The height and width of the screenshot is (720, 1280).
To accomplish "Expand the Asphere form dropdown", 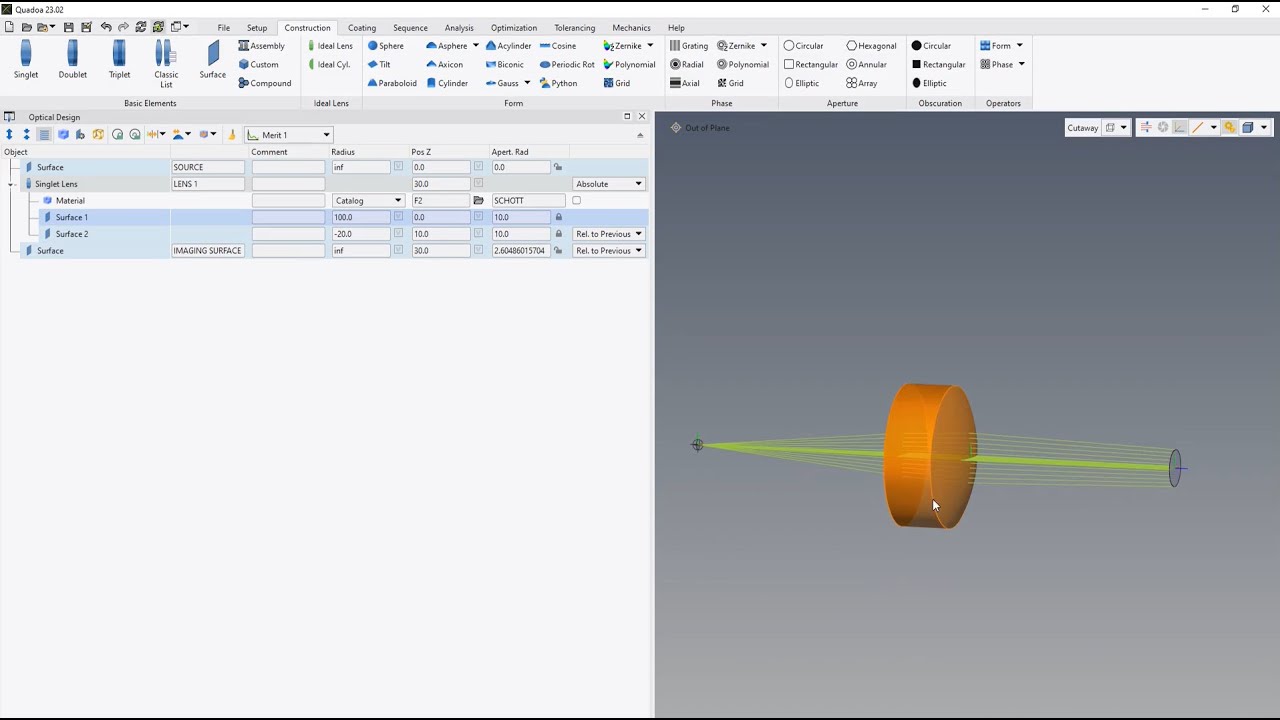I will pos(474,46).
